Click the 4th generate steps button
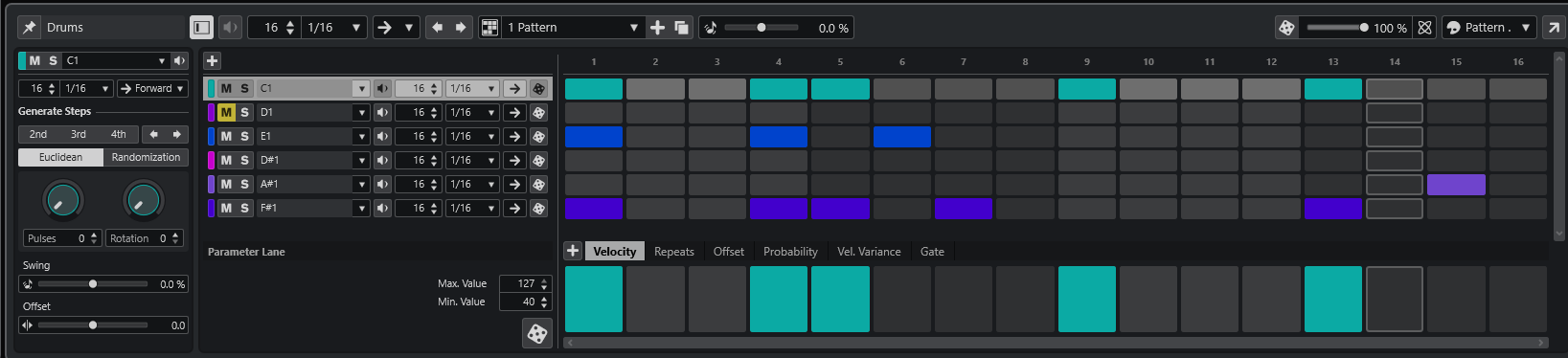Screen dimensions: 1568x358 [x=119, y=134]
